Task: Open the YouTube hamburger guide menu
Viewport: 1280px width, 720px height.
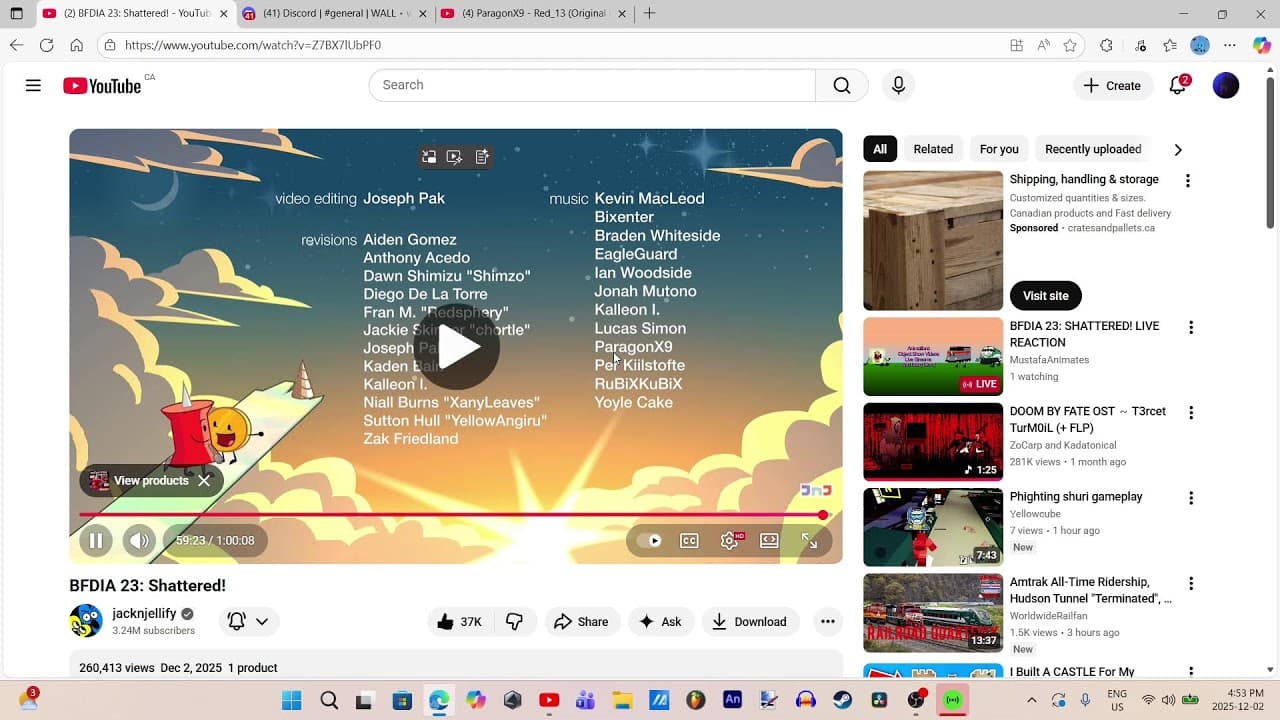Action: coord(33,85)
